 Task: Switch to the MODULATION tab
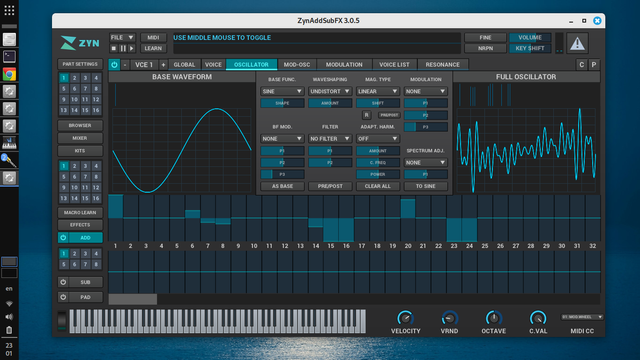tap(344, 64)
